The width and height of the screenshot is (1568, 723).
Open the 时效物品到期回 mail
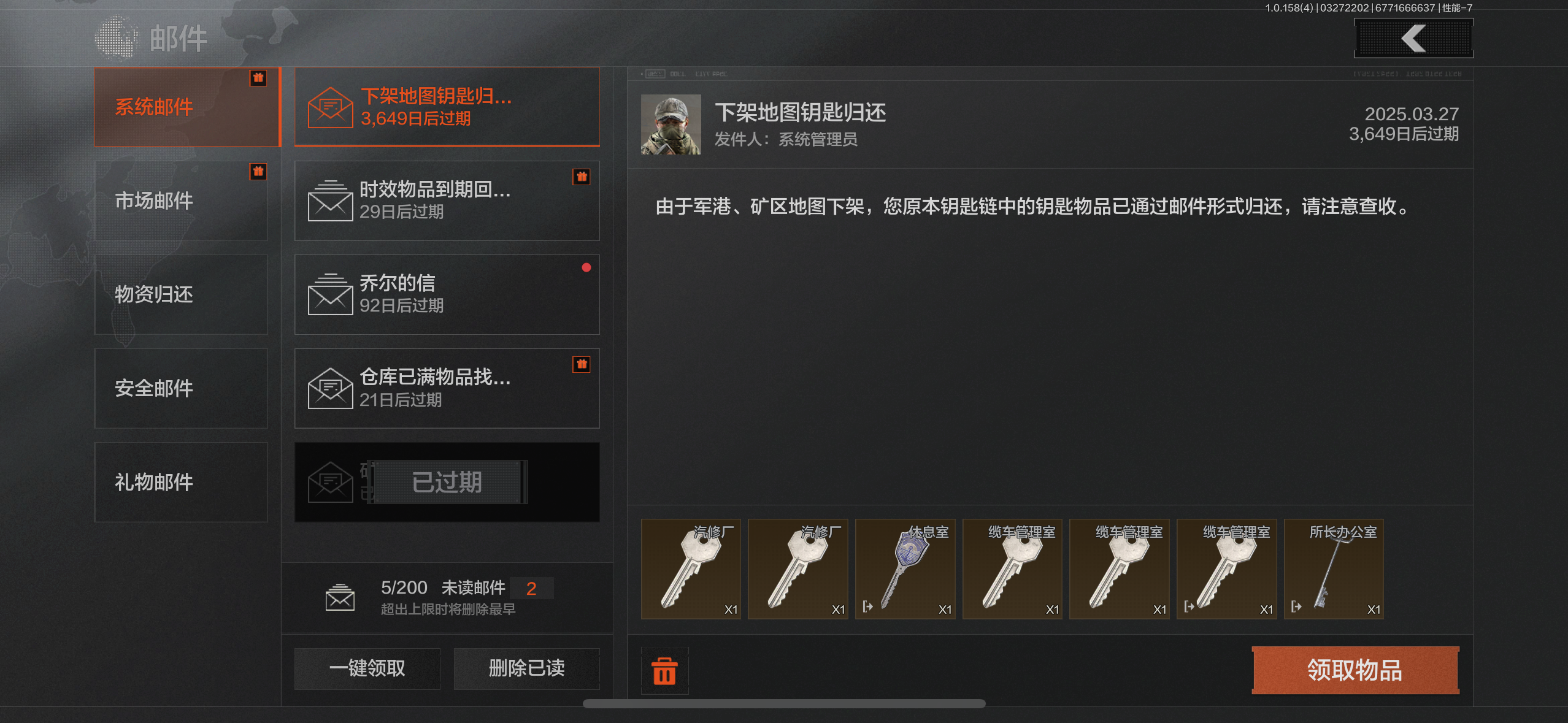tap(447, 201)
